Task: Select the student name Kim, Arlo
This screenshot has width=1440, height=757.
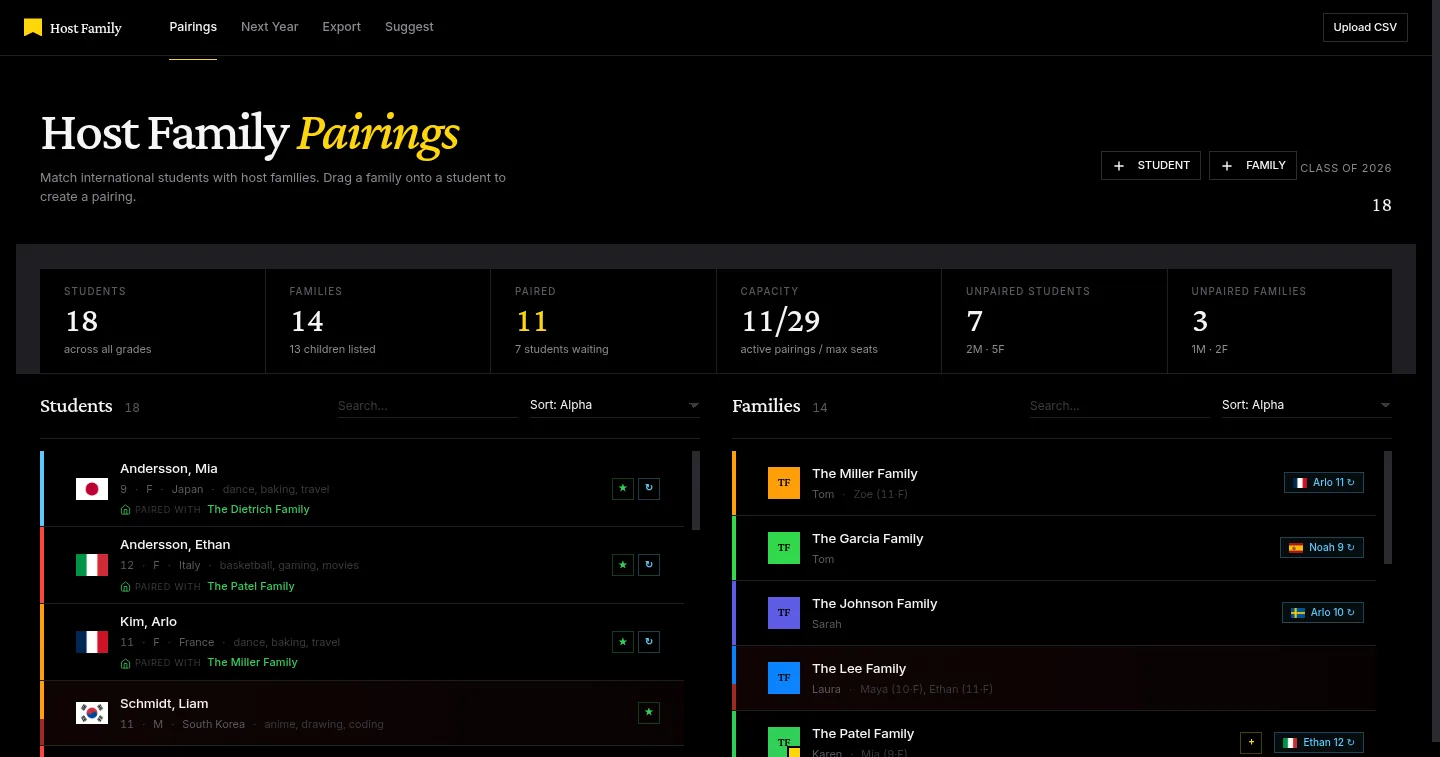Action: coord(148,622)
